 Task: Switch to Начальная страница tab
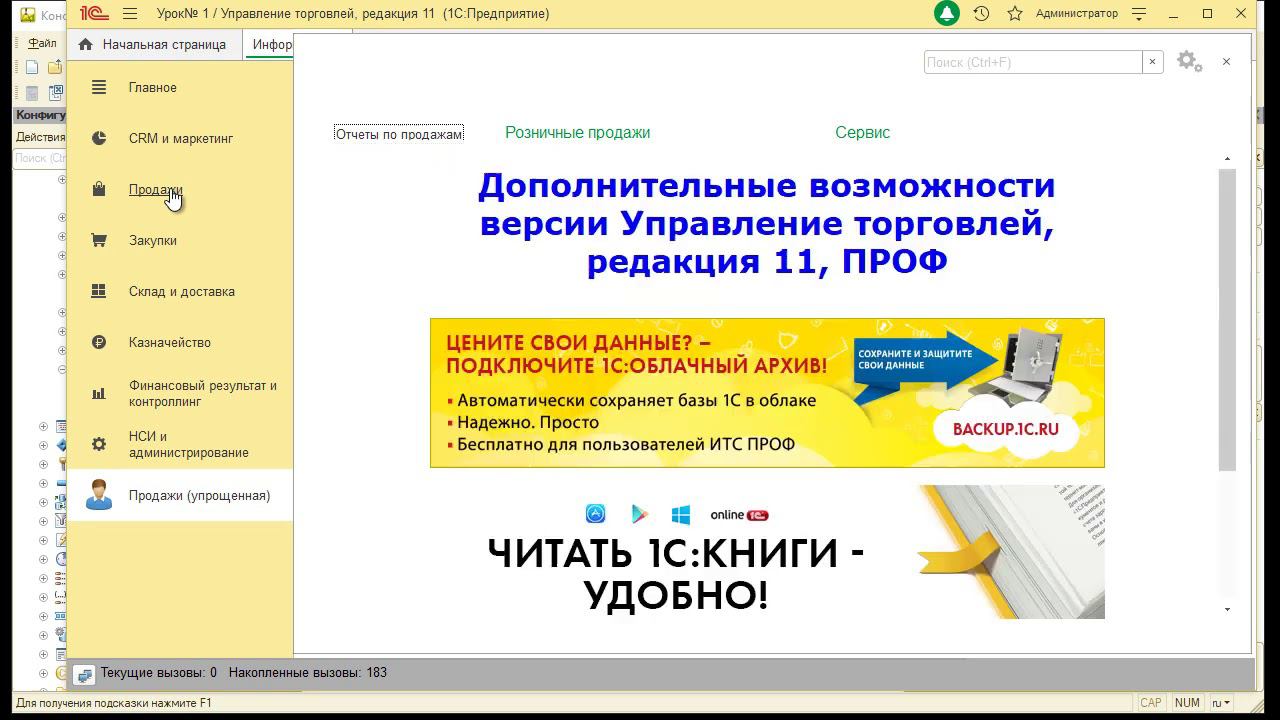(x=152, y=44)
